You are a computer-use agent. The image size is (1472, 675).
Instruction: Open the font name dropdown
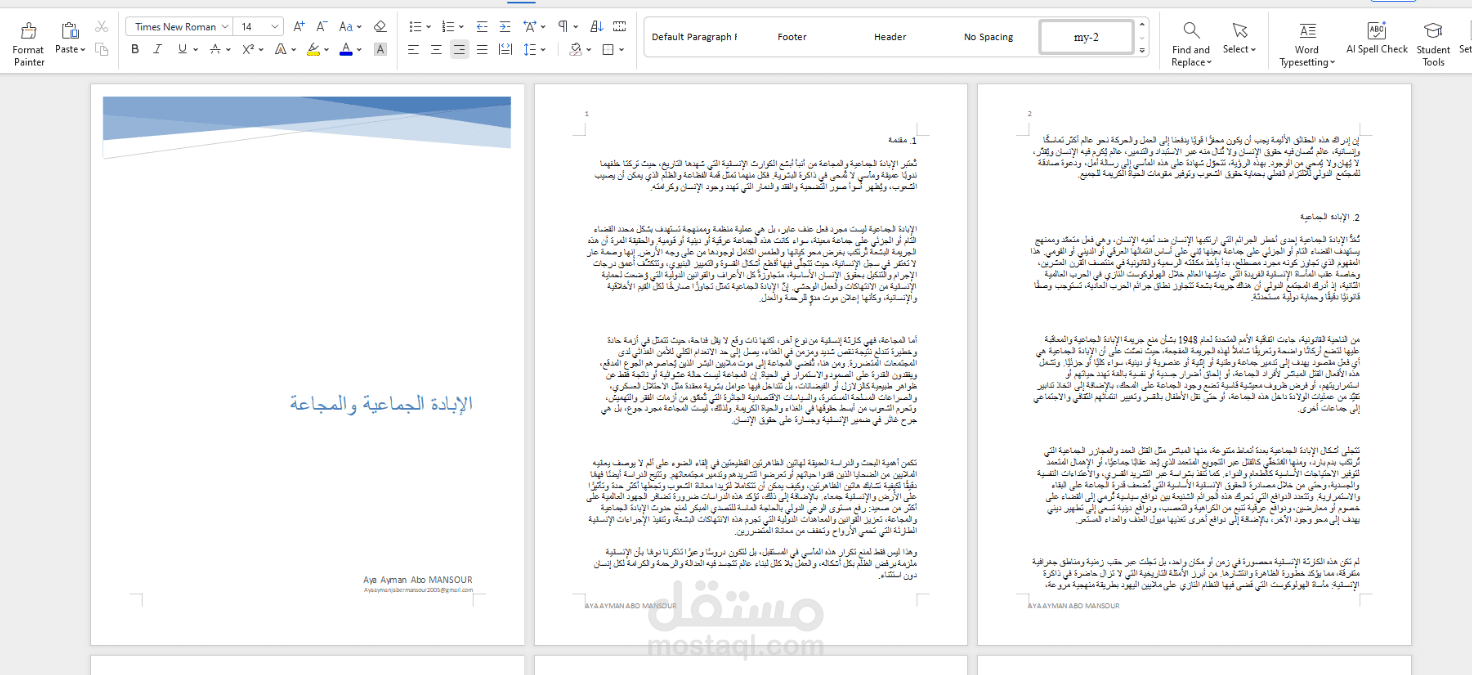[224, 26]
